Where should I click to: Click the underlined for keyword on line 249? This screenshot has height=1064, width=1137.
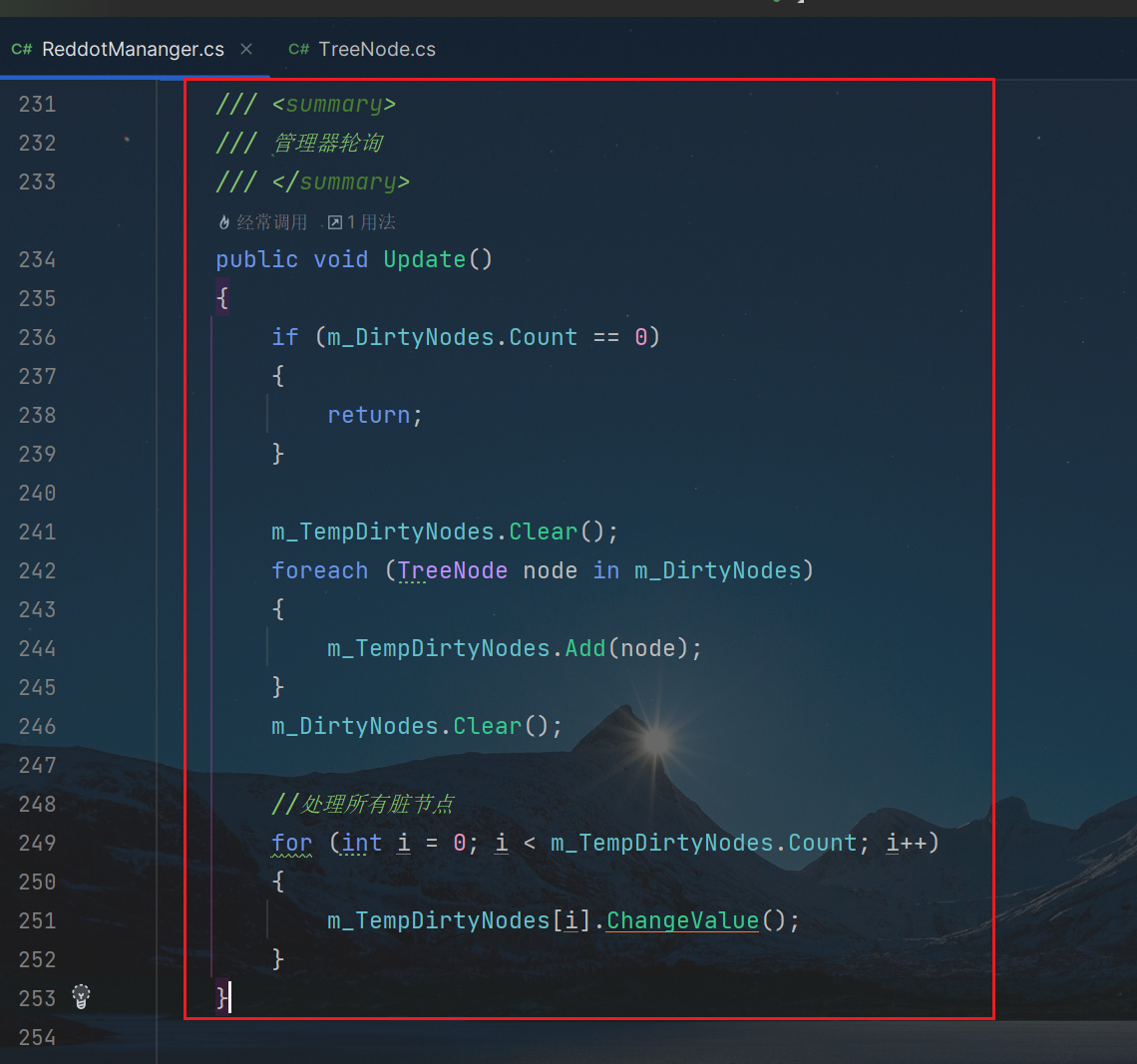click(291, 843)
